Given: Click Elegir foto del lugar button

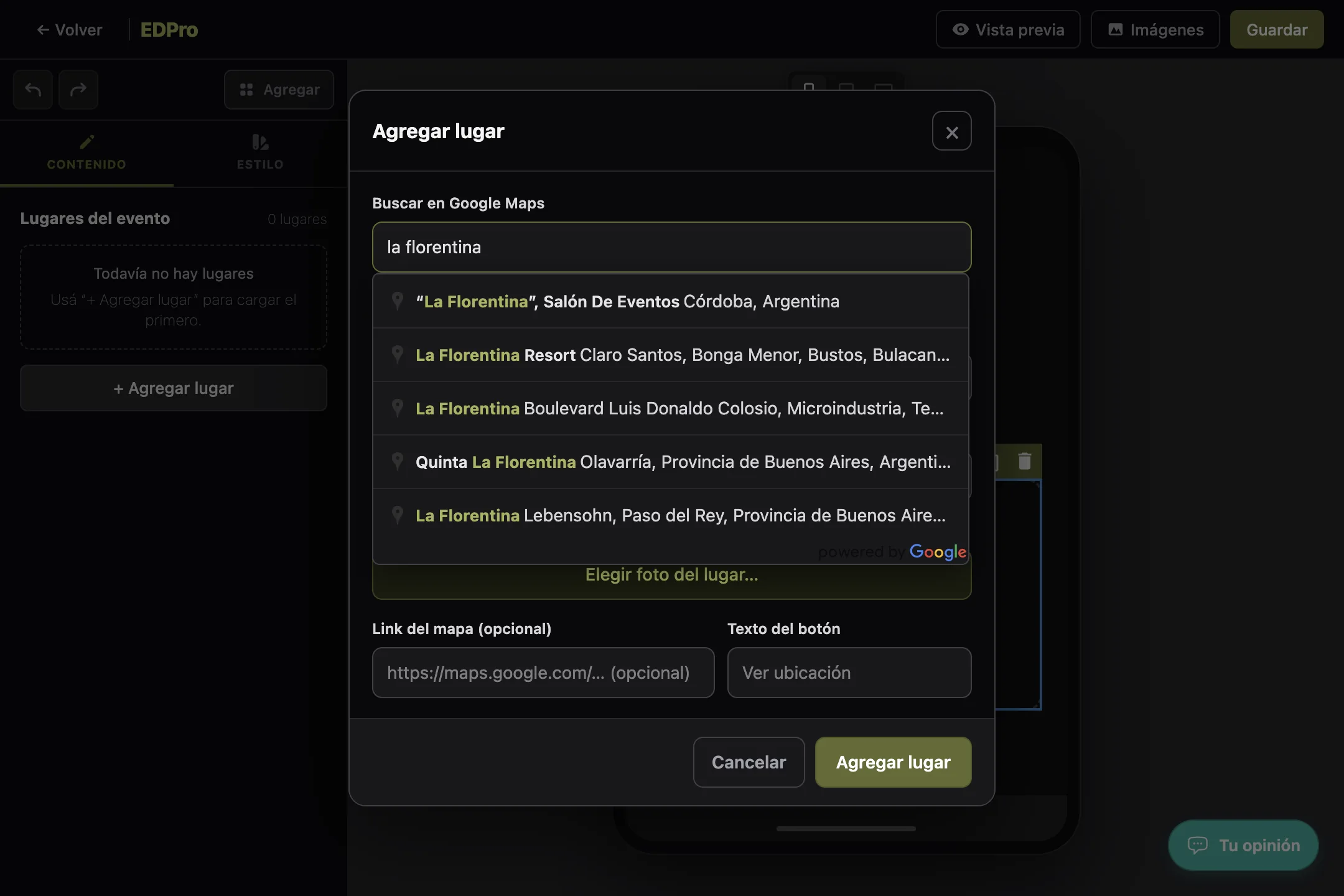Looking at the screenshot, I should (x=671, y=575).
